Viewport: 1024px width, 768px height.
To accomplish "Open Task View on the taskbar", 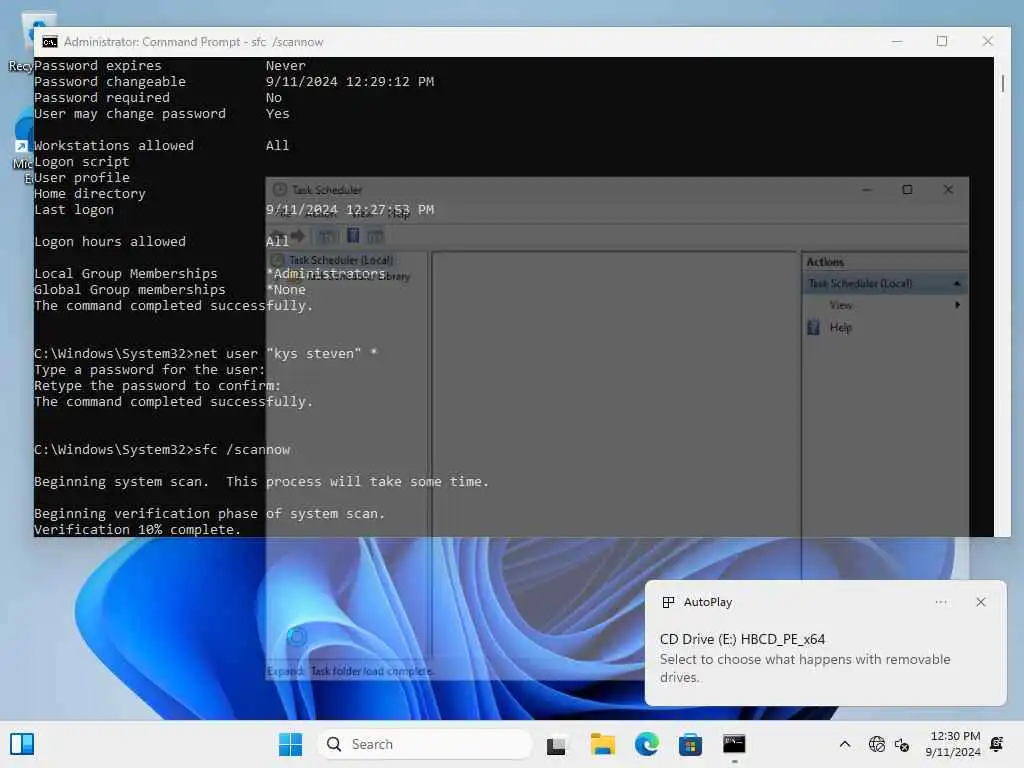I will [556, 744].
